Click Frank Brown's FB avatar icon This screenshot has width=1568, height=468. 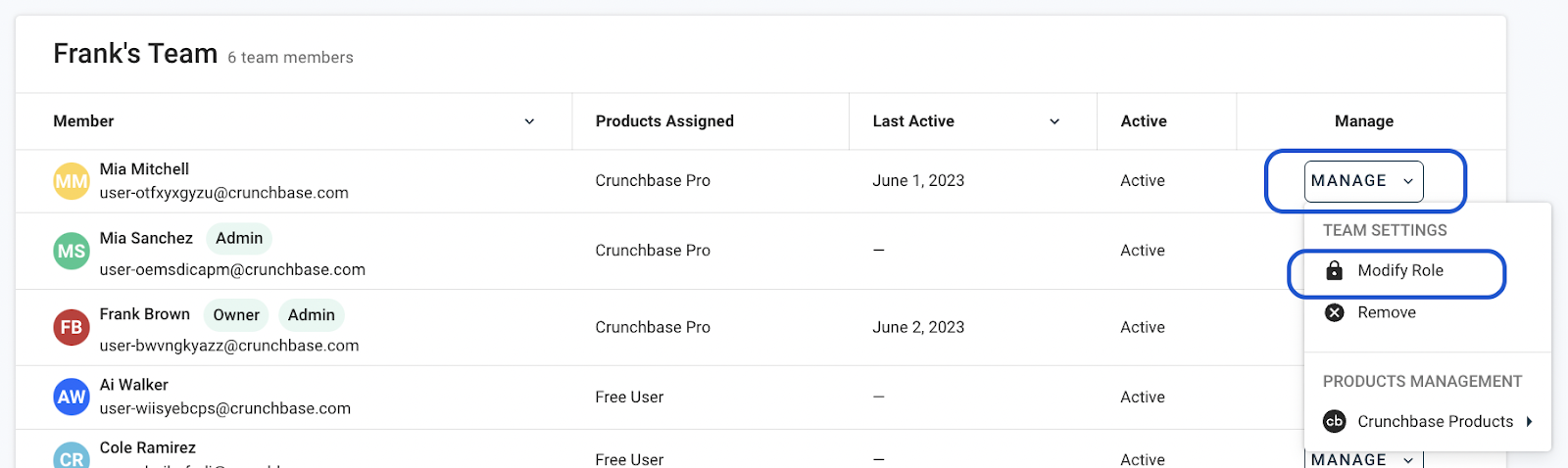(72, 328)
